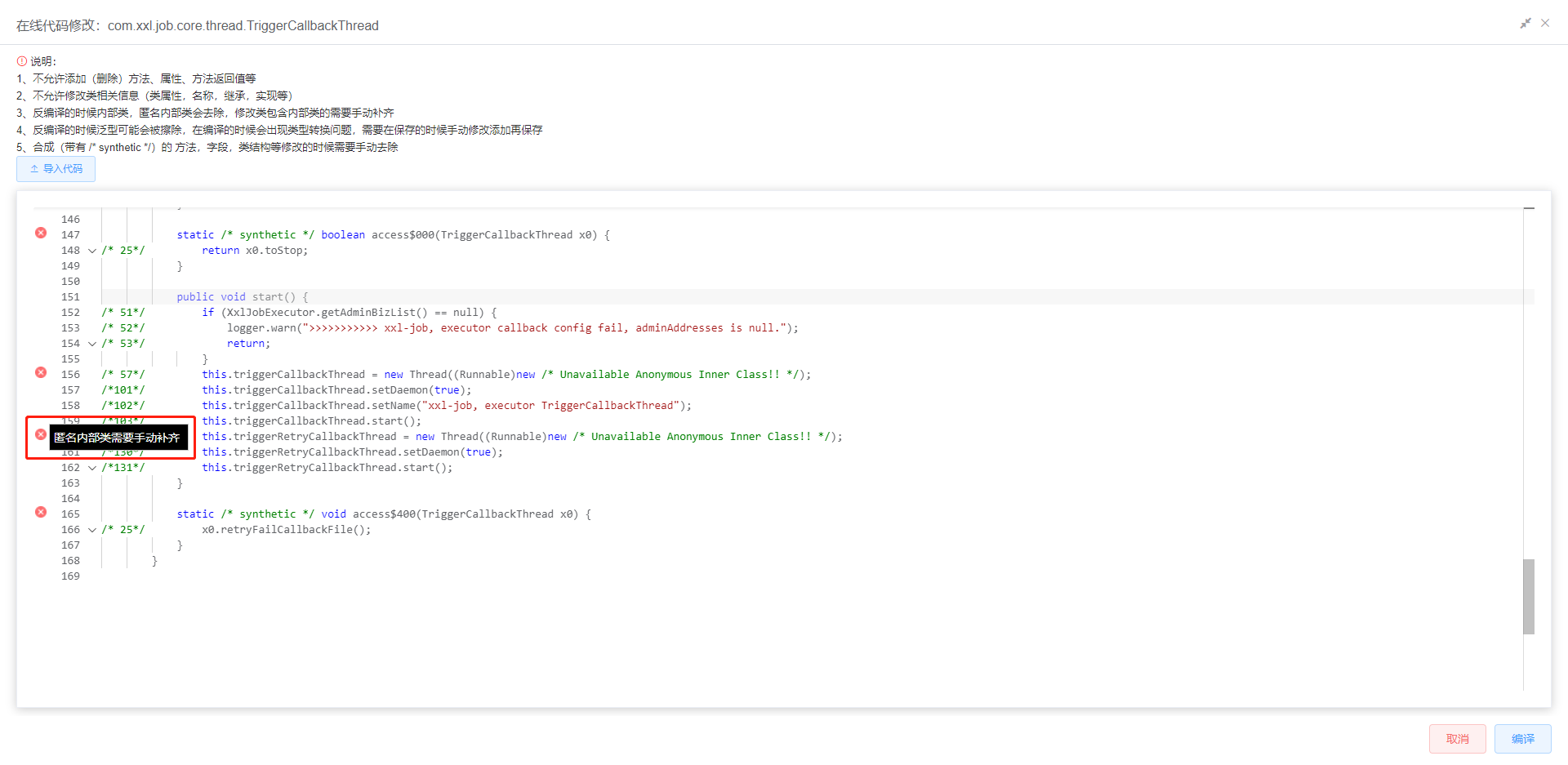
Task: Click 'triggerRetryCallbackThread.setDaemon(true)' line
Action: (x=353, y=452)
